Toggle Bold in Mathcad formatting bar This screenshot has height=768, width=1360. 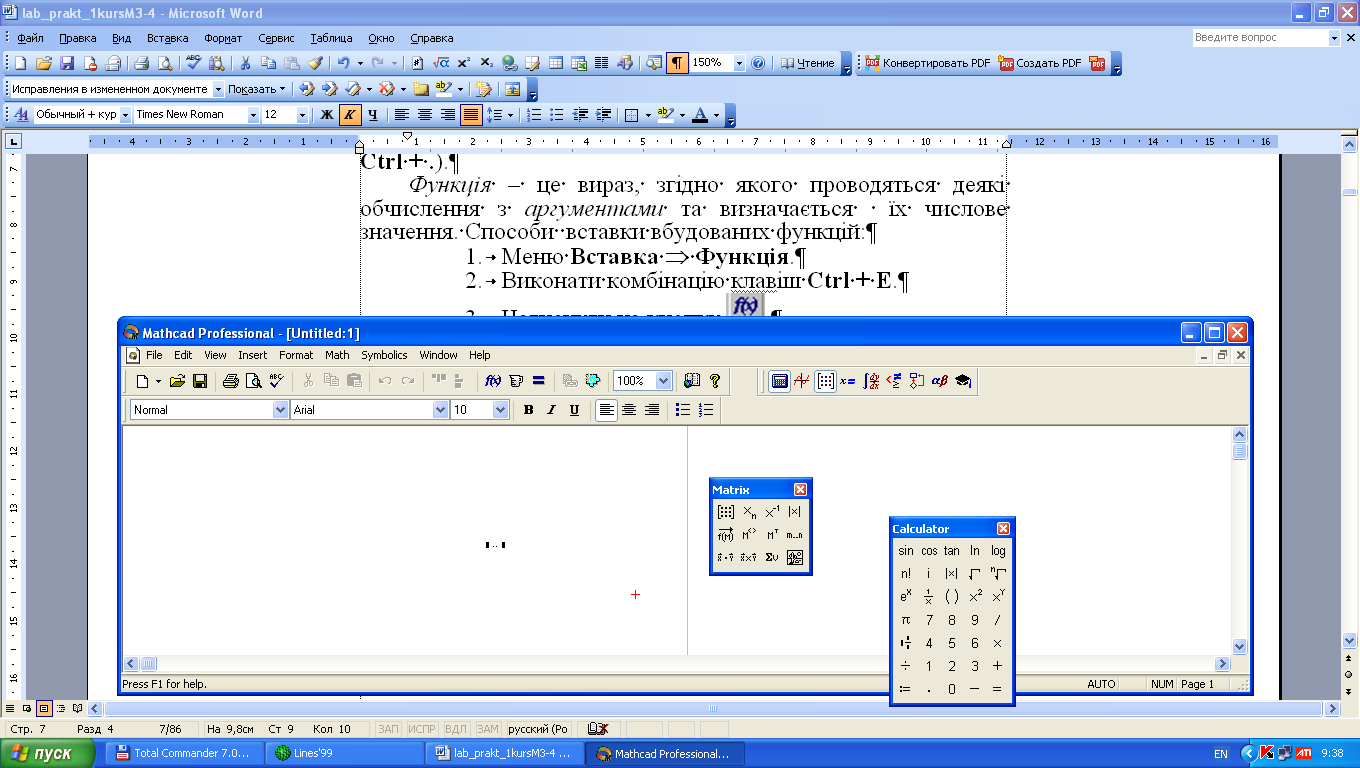click(529, 410)
